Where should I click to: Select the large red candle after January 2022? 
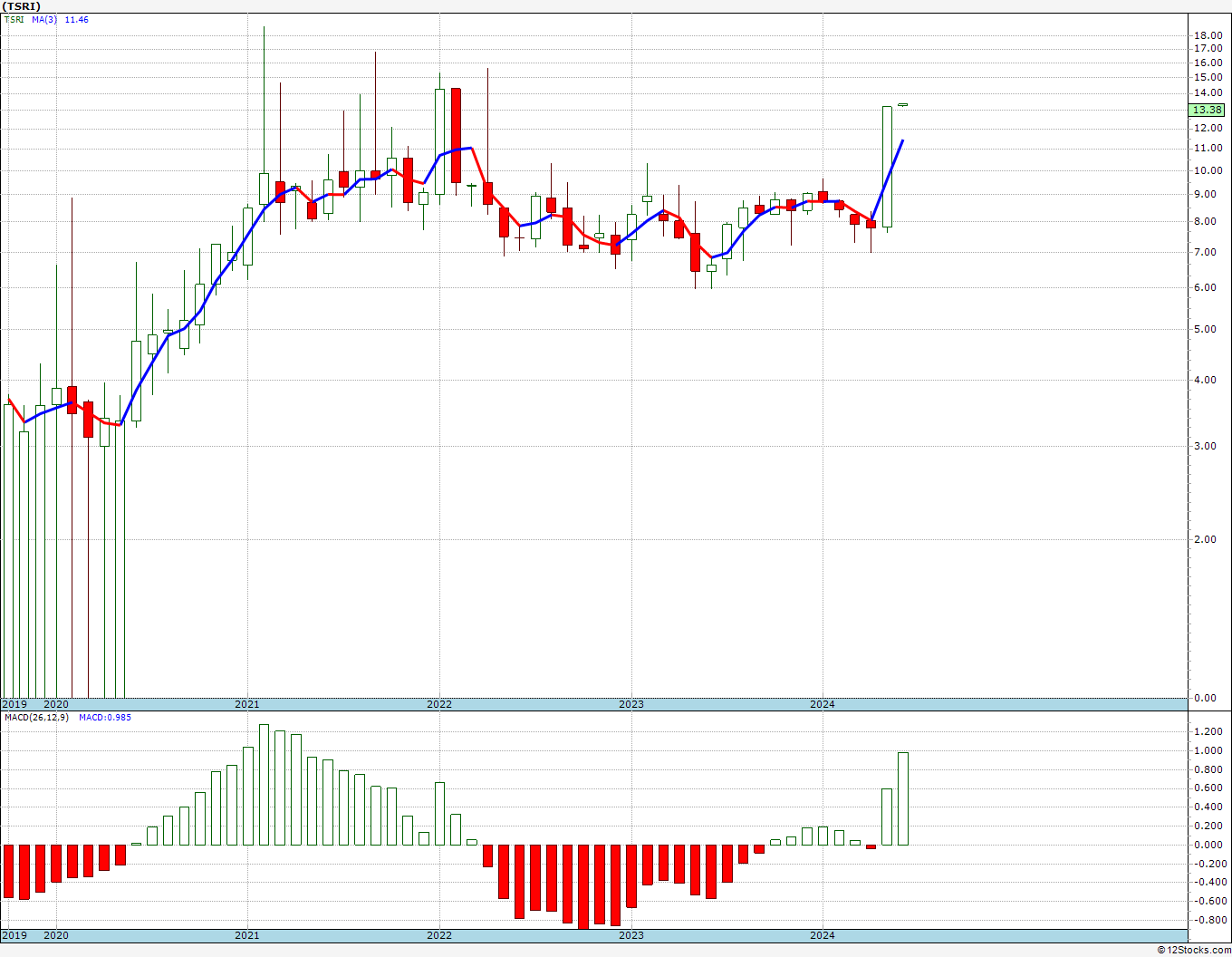click(456, 135)
